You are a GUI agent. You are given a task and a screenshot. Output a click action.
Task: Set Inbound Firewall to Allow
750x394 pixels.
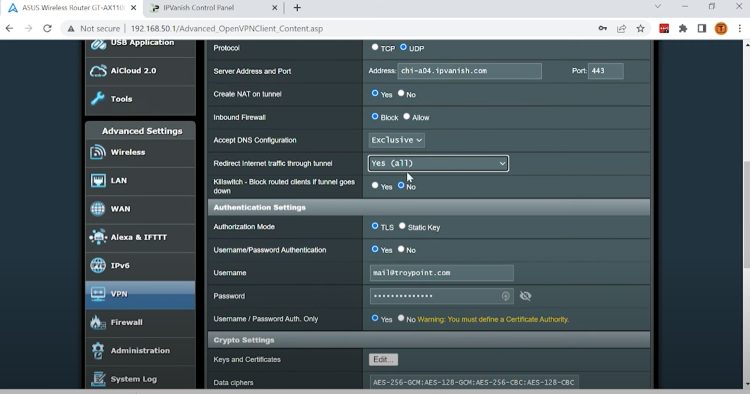(407, 116)
